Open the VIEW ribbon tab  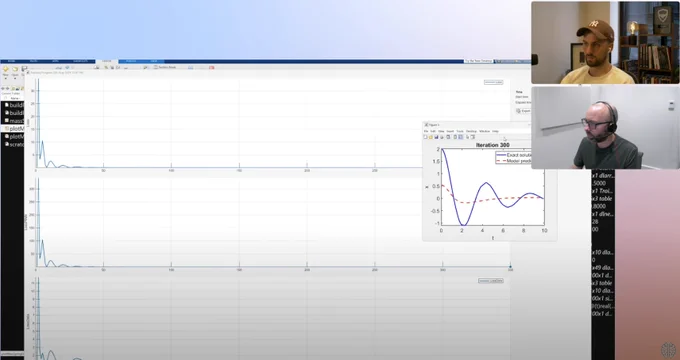154,61
